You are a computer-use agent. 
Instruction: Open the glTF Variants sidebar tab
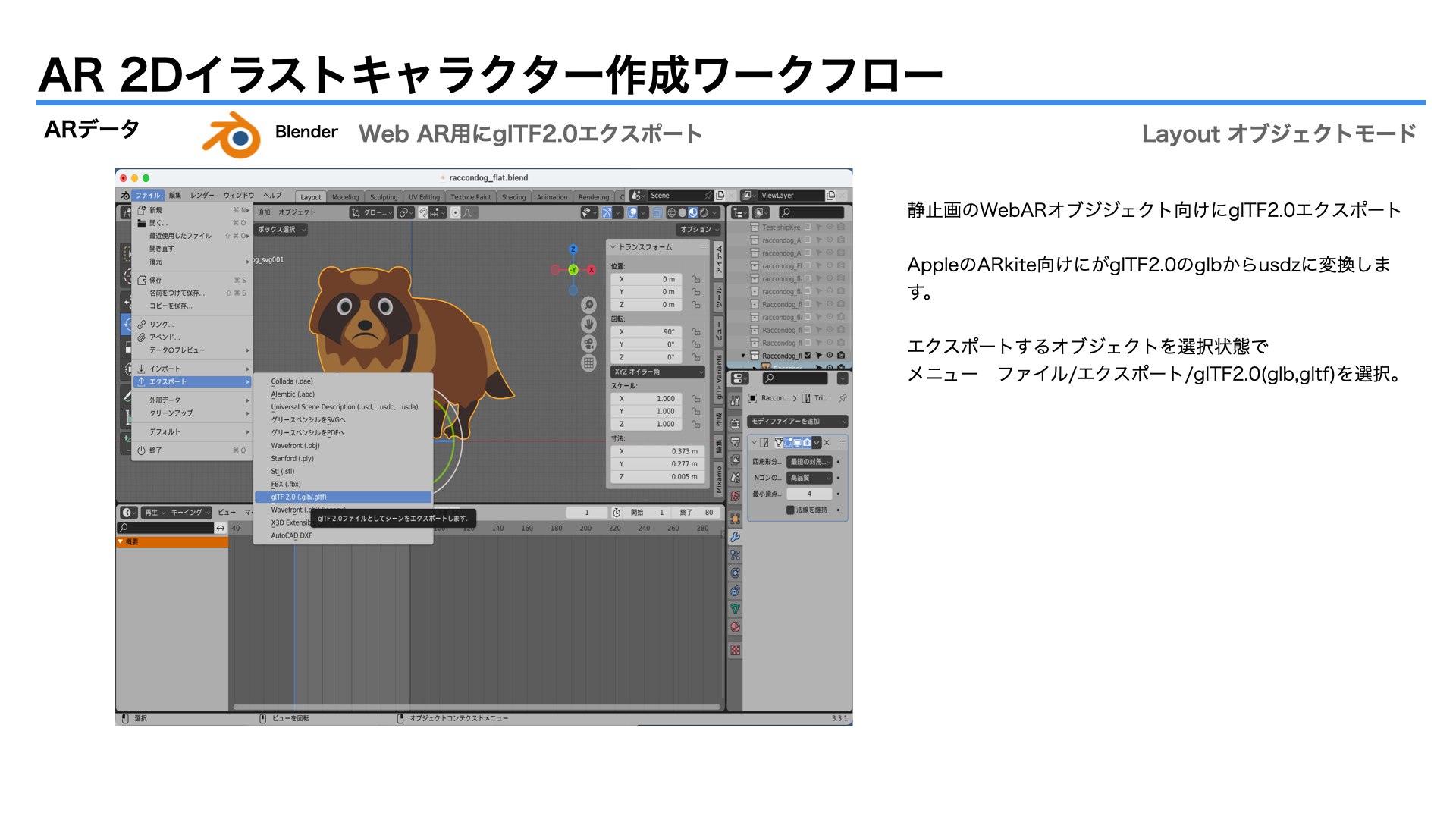pos(719,378)
